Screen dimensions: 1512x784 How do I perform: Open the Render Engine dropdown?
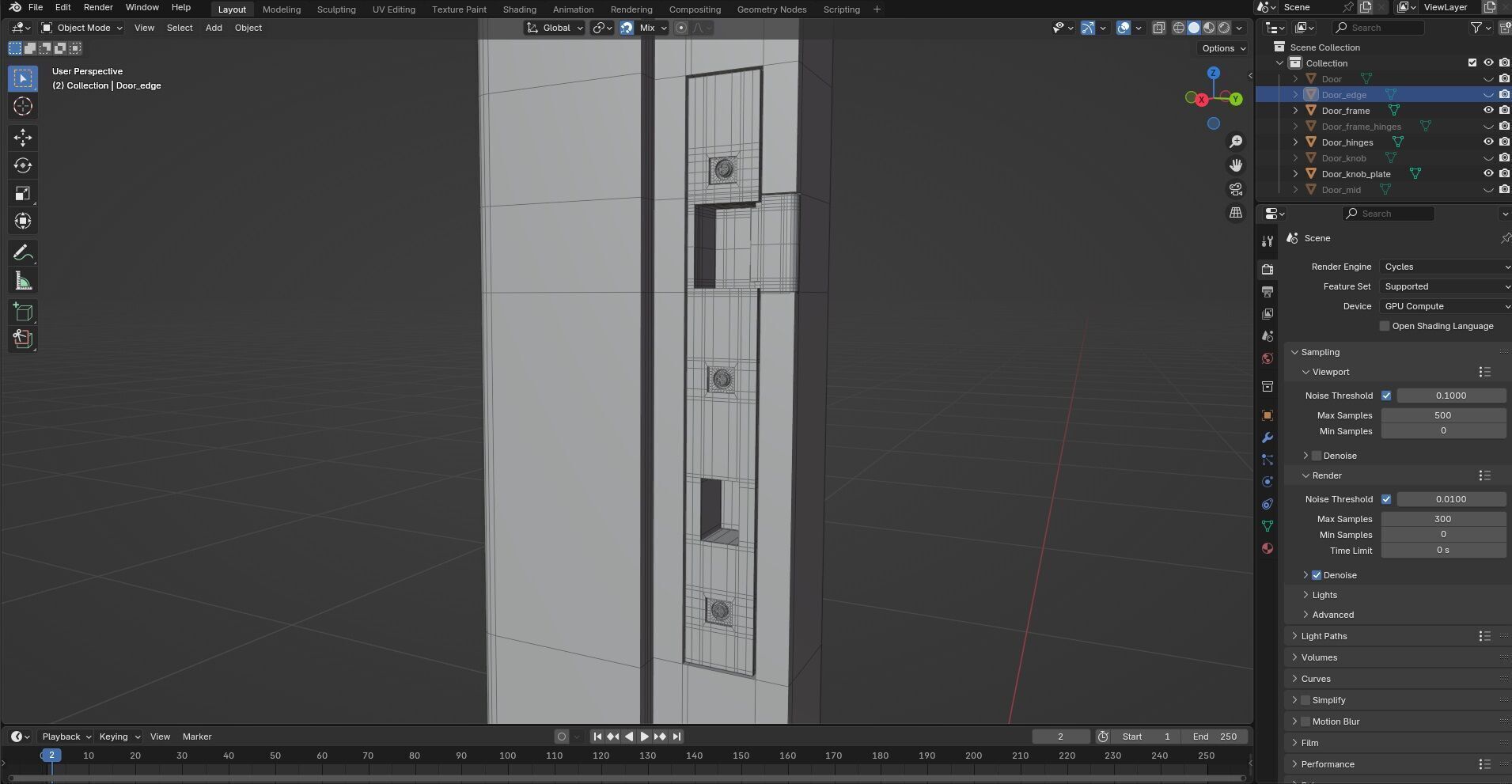1446,267
